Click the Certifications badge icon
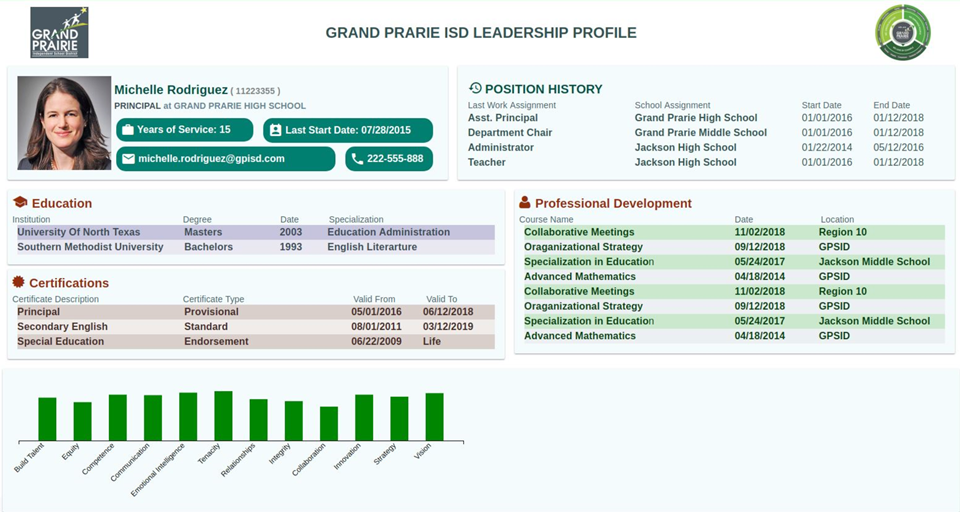 (x=18, y=282)
